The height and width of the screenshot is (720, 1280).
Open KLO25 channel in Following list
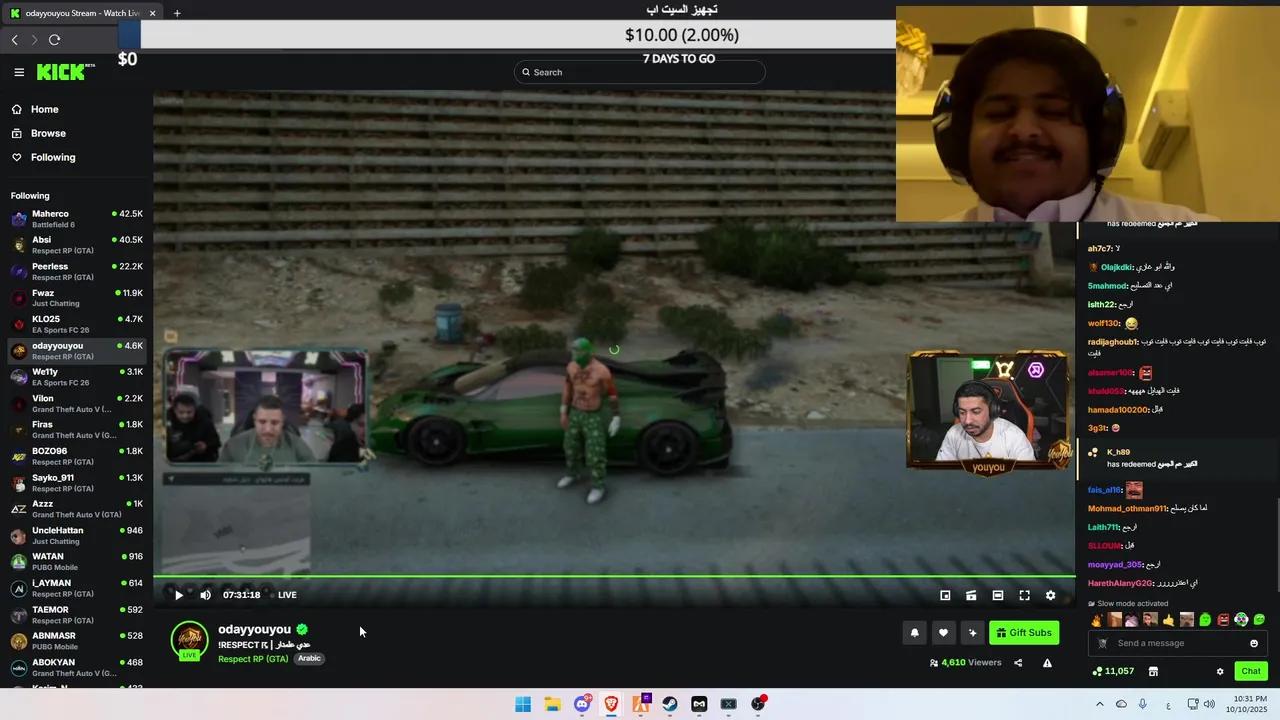77,324
